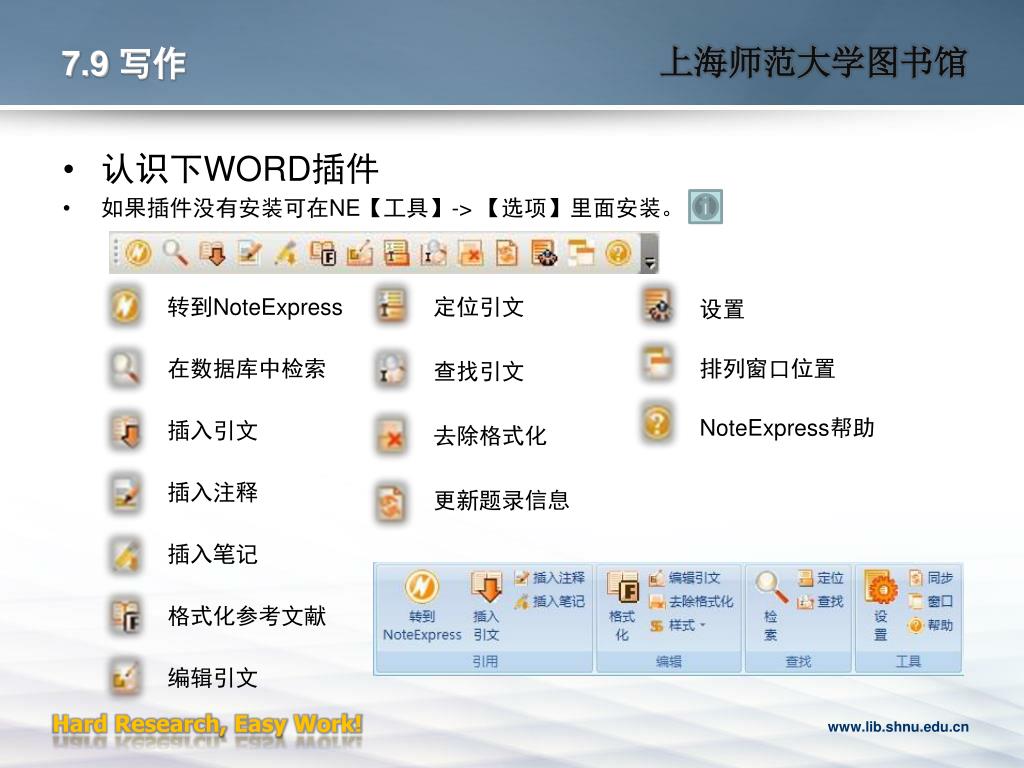Select 定位 in the ribbon 查找 group
The width and height of the screenshot is (1024, 768).
click(x=821, y=578)
